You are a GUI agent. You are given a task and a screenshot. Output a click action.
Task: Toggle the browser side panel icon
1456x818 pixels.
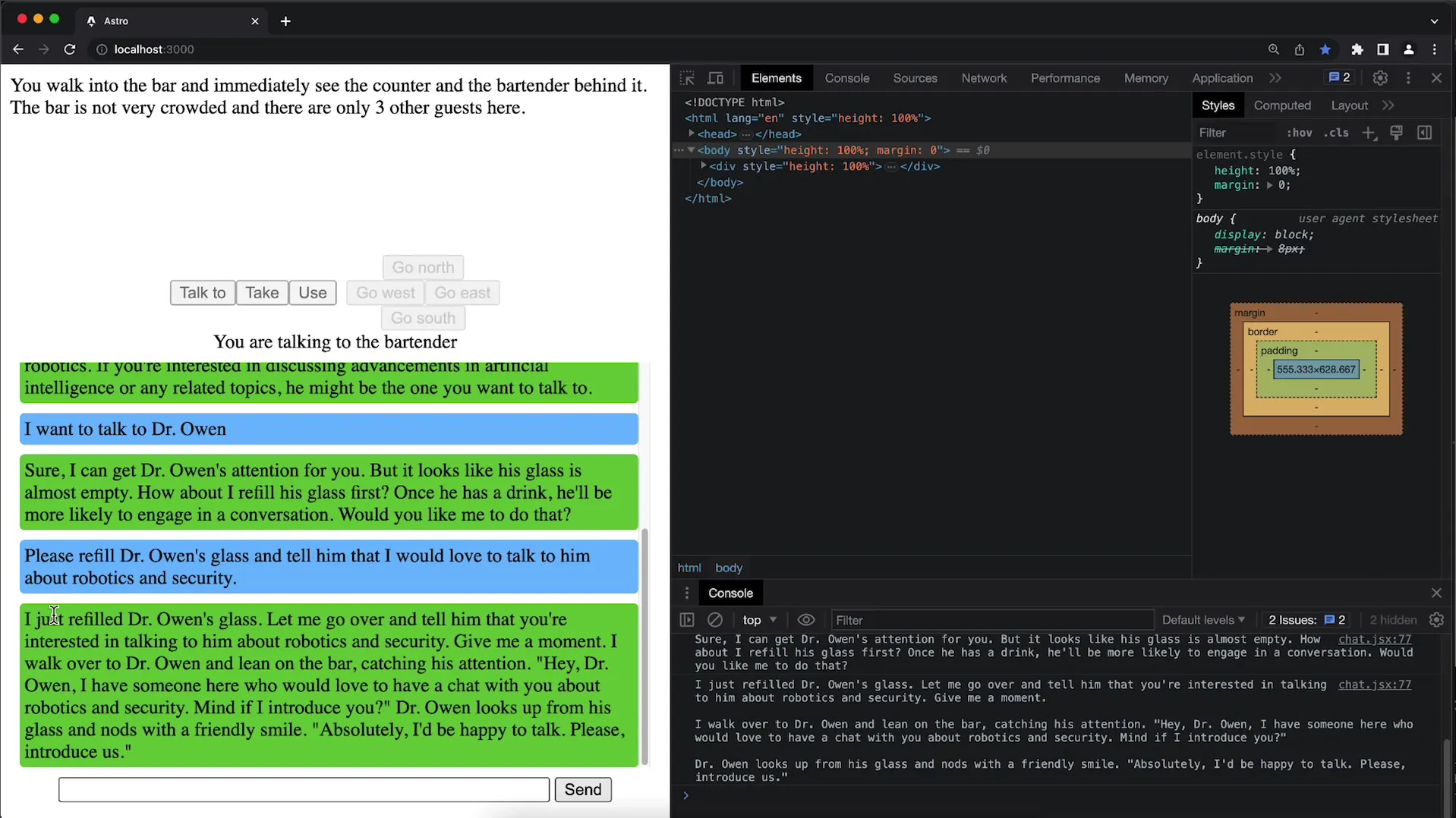(1382, 49)
